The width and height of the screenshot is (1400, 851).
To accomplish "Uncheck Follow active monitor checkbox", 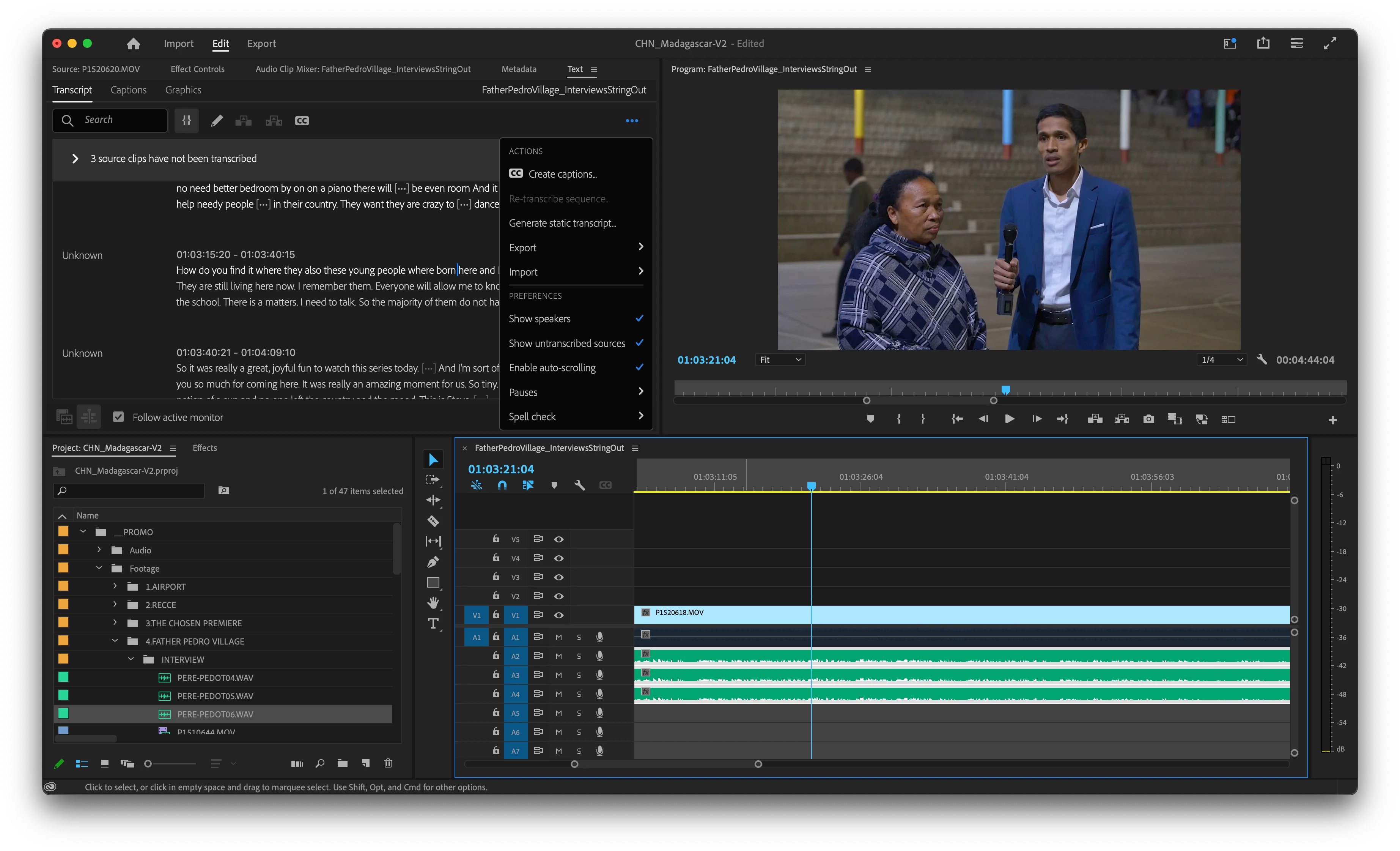I will tap(118, 417).
